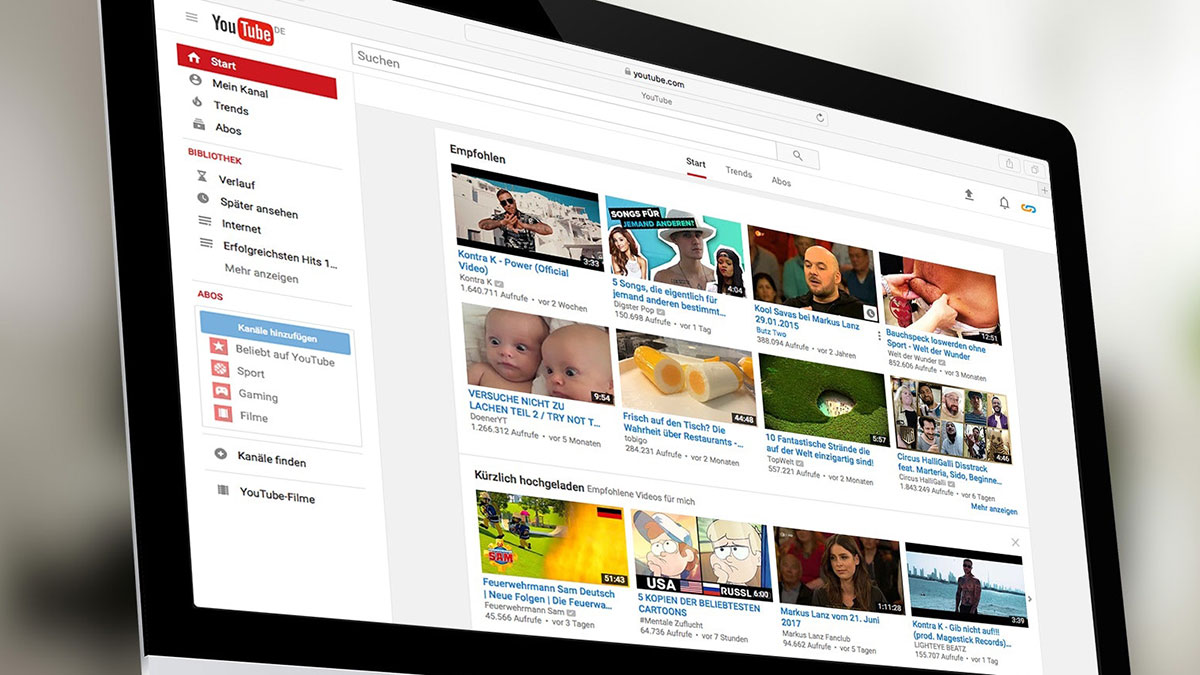
Task: Reload the page with Safari's refresh icon
Action: tap(820, 117)
